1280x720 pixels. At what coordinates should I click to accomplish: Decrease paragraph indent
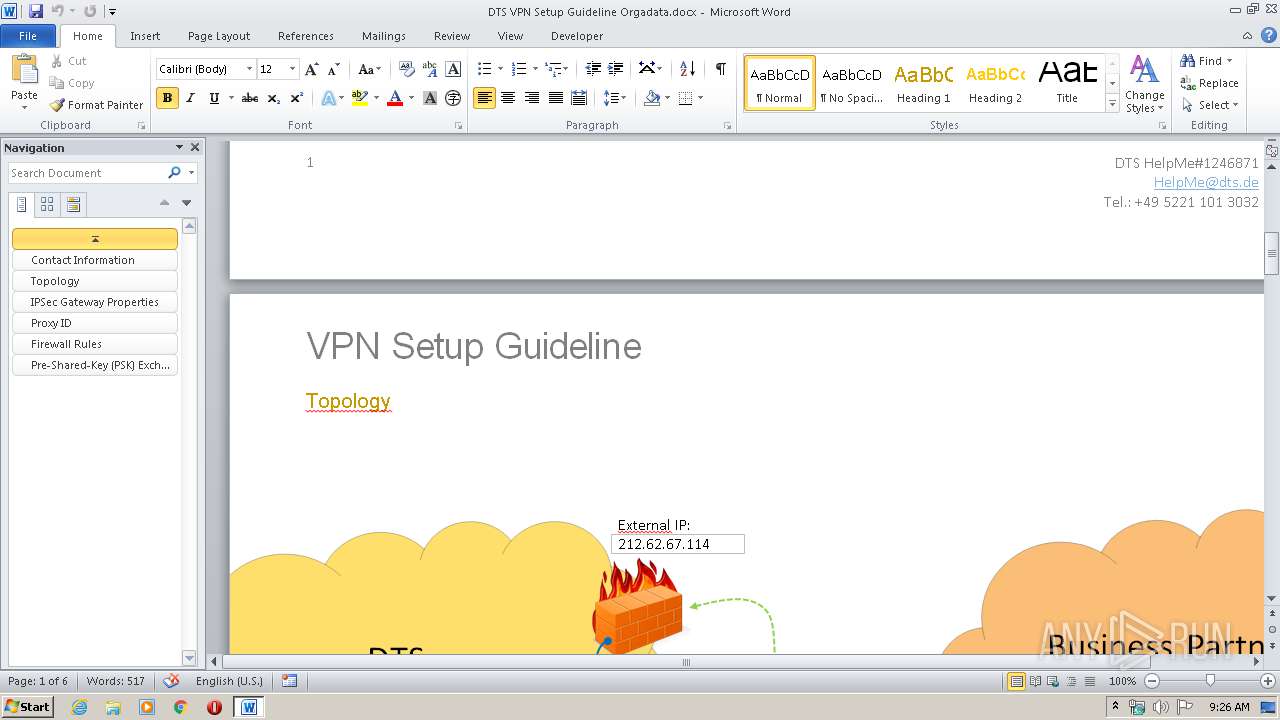click(x=593, y=69)
